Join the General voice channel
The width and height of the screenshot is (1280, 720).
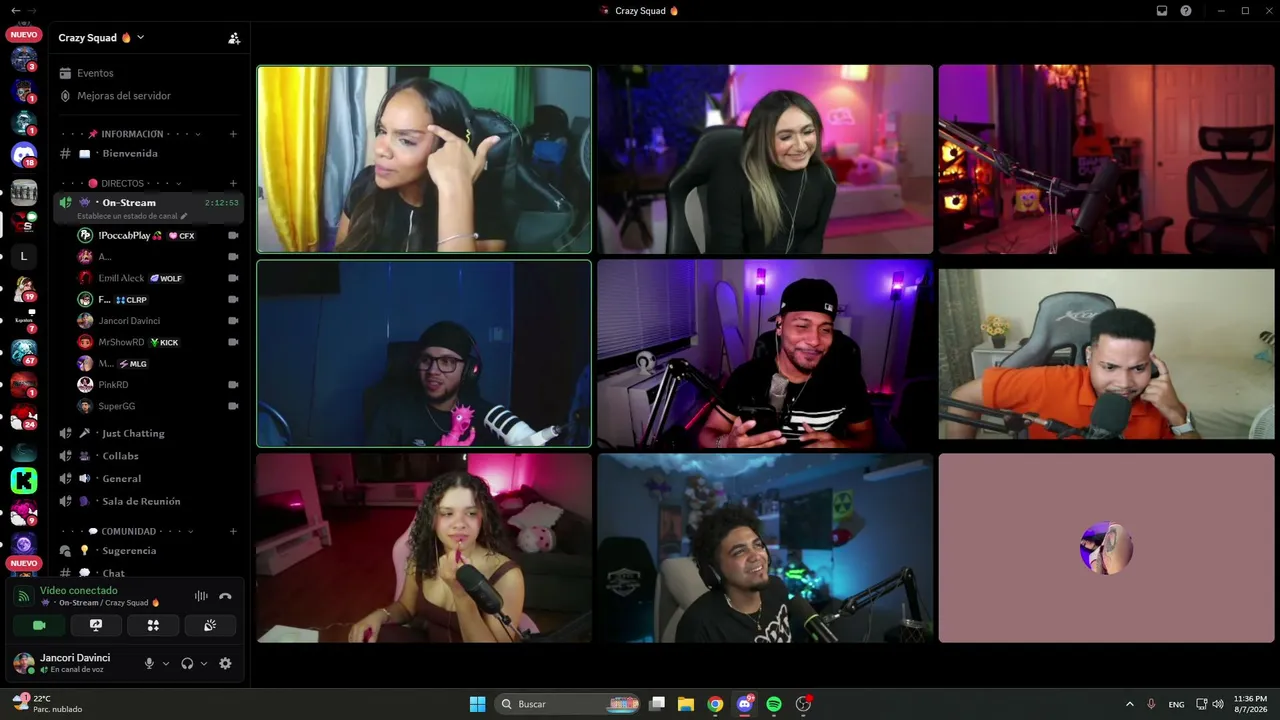pyautogui.click(x=149, y=478)
